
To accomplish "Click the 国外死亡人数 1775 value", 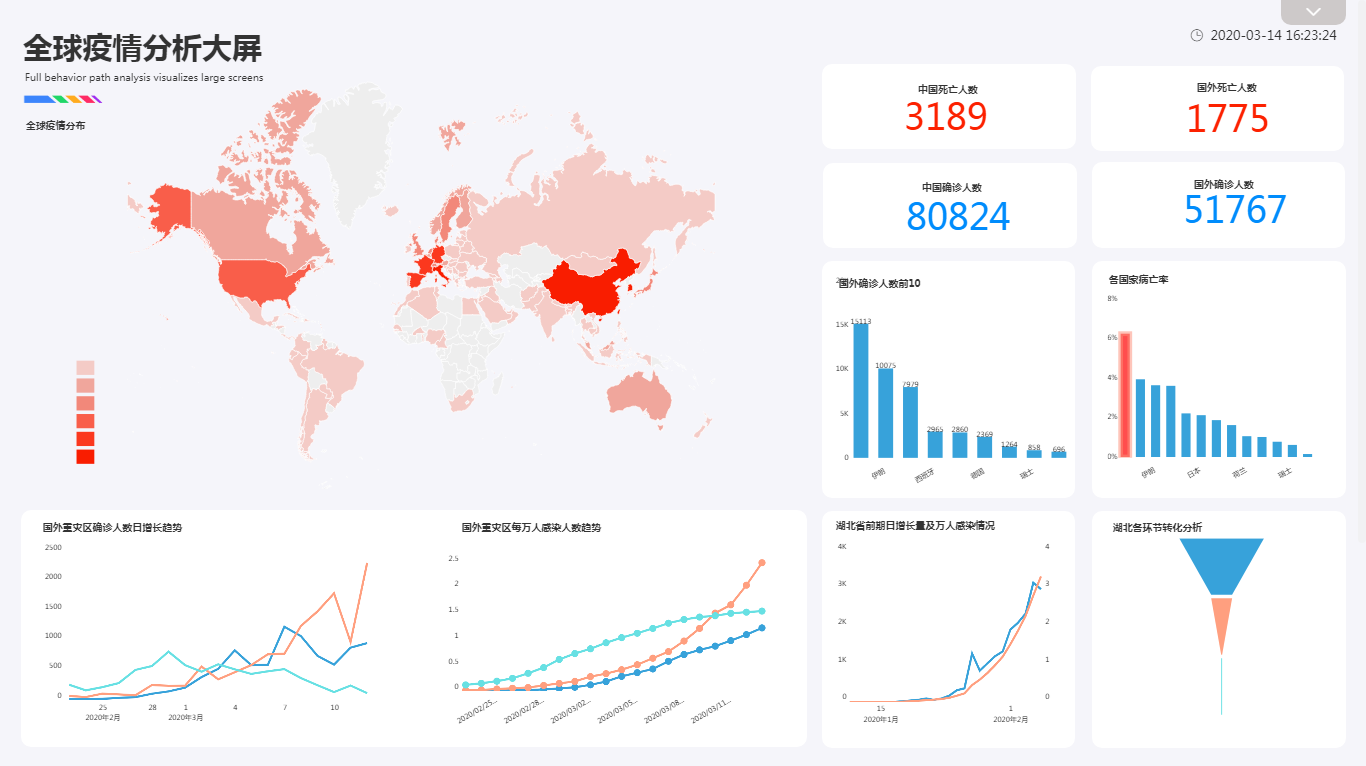I will click(1227, 119).
